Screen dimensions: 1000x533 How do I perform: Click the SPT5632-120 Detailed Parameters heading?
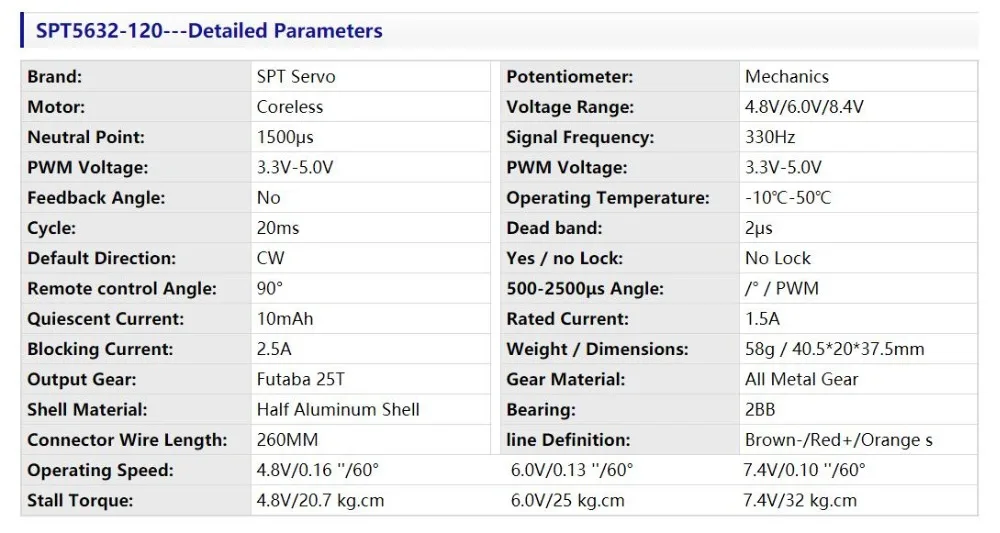(x=209, y=31)
